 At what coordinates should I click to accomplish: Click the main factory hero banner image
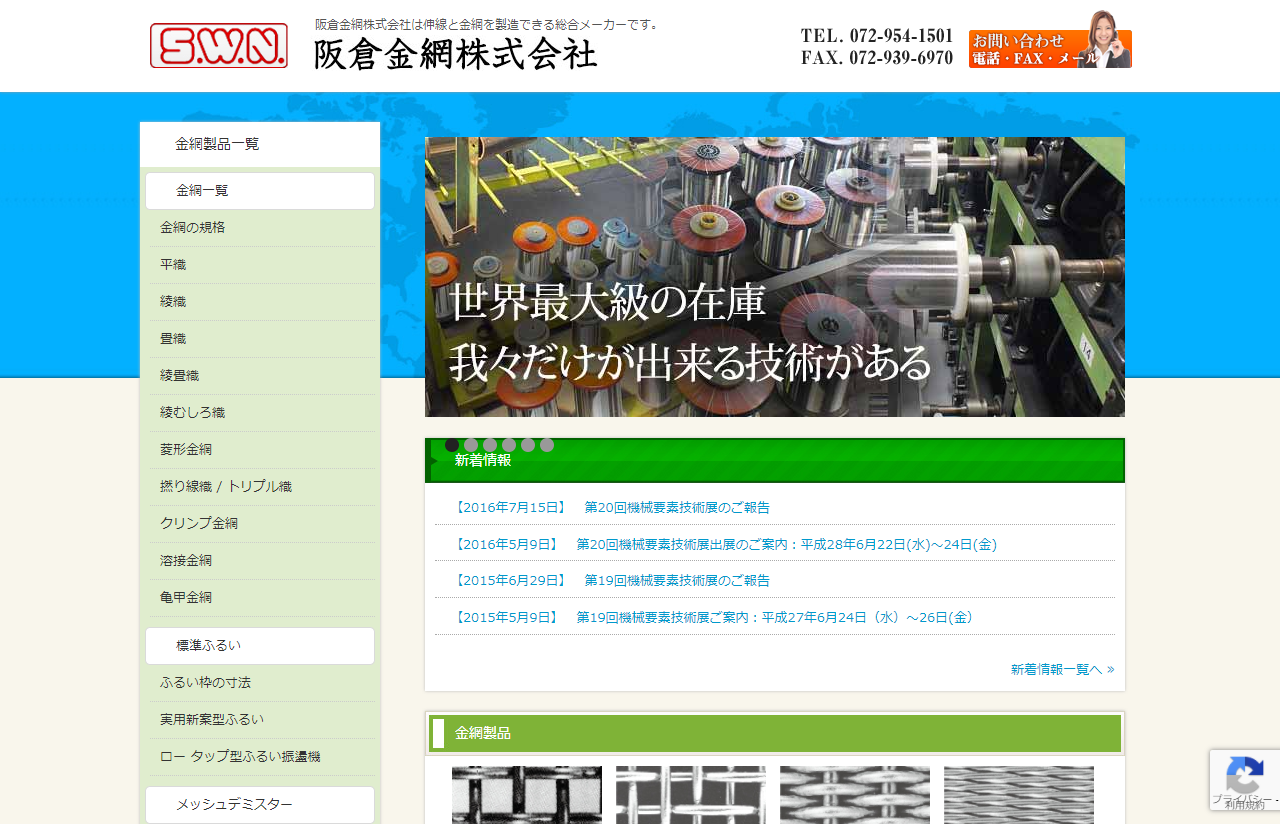point(775,277)
